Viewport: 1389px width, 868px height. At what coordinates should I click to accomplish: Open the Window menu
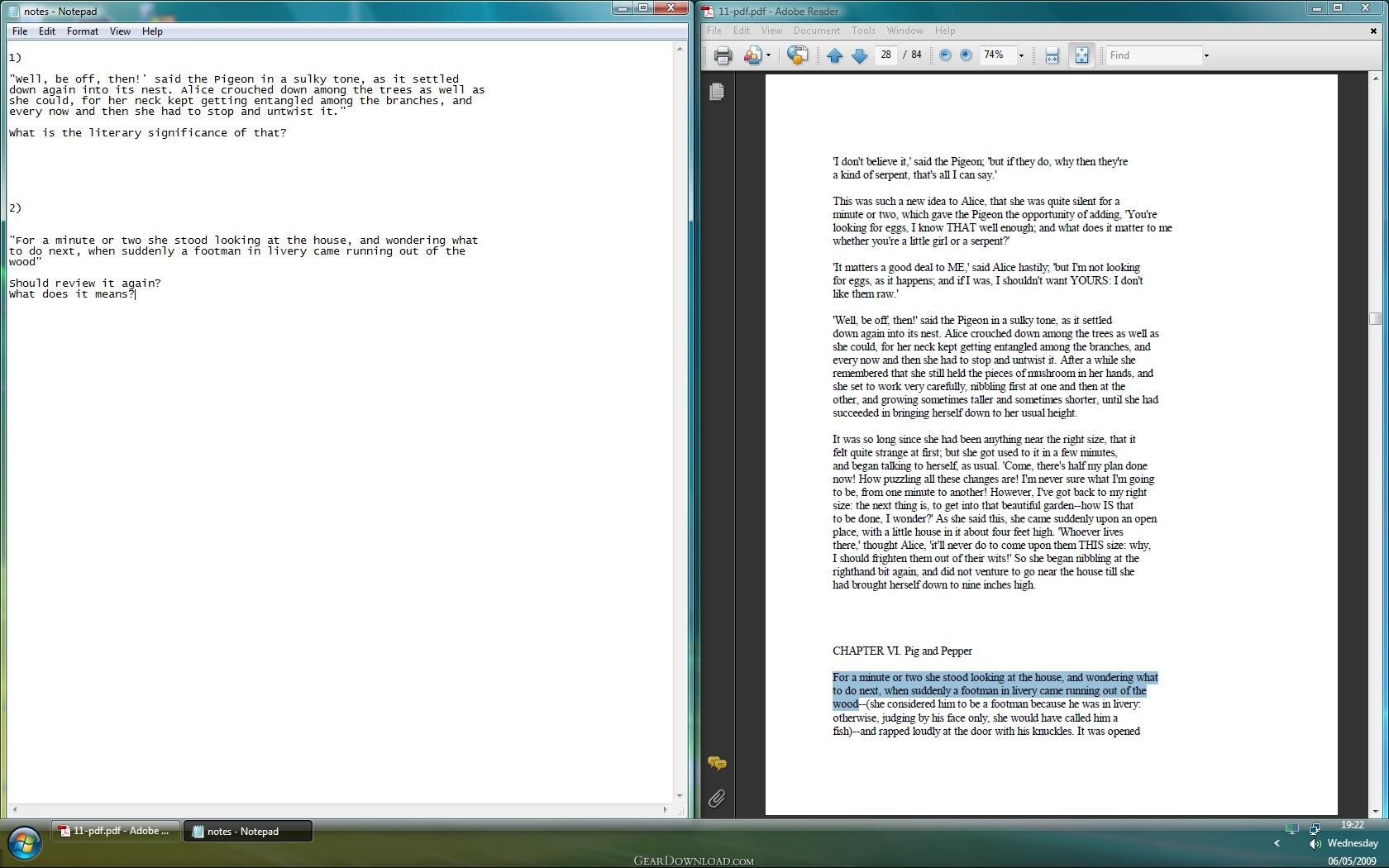[x=905, y=31]
